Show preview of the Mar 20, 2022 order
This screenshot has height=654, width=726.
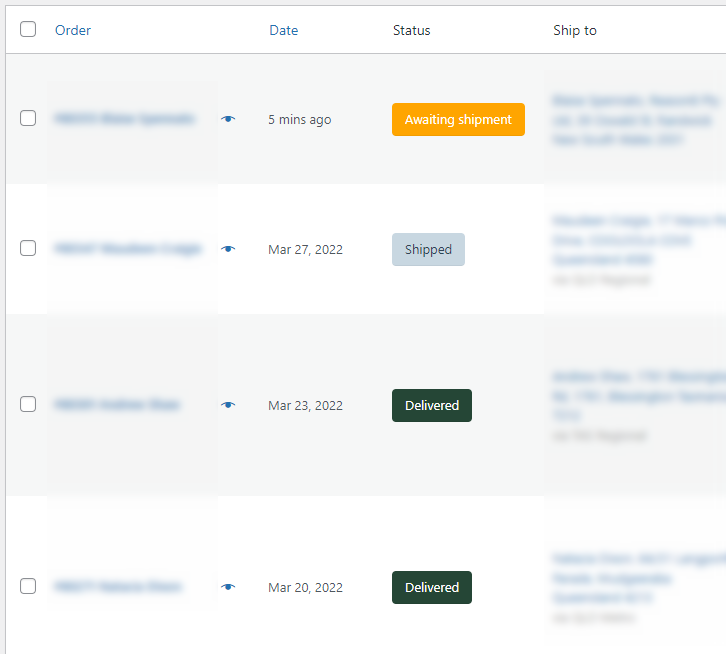[x=228, y=587]
